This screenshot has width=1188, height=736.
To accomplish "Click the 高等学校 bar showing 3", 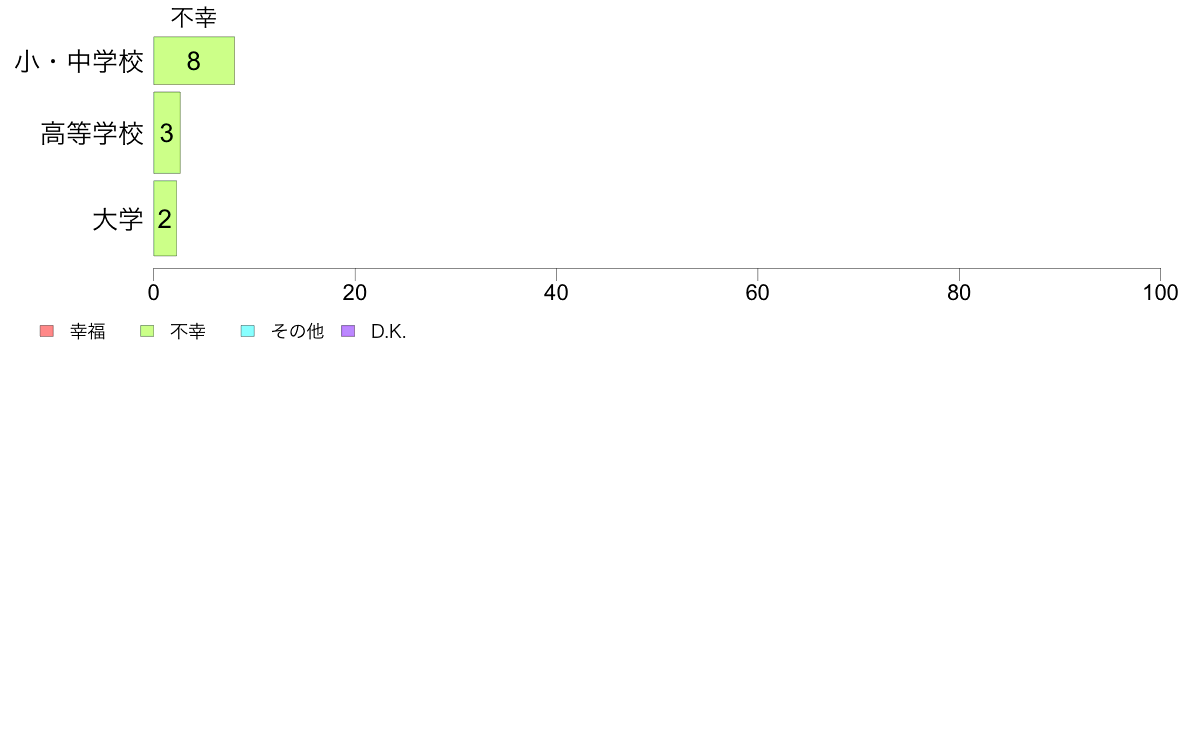I will (x=167, y=133).
